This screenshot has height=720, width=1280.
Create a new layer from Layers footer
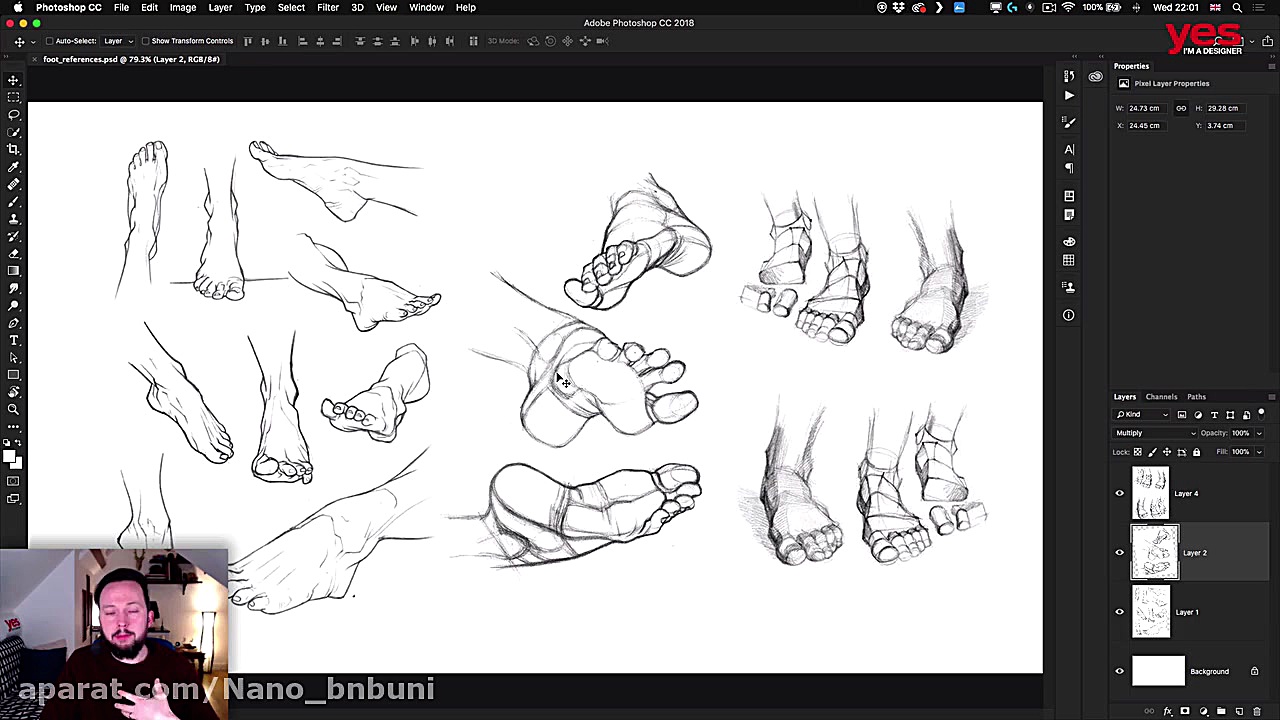point(1239,711)
